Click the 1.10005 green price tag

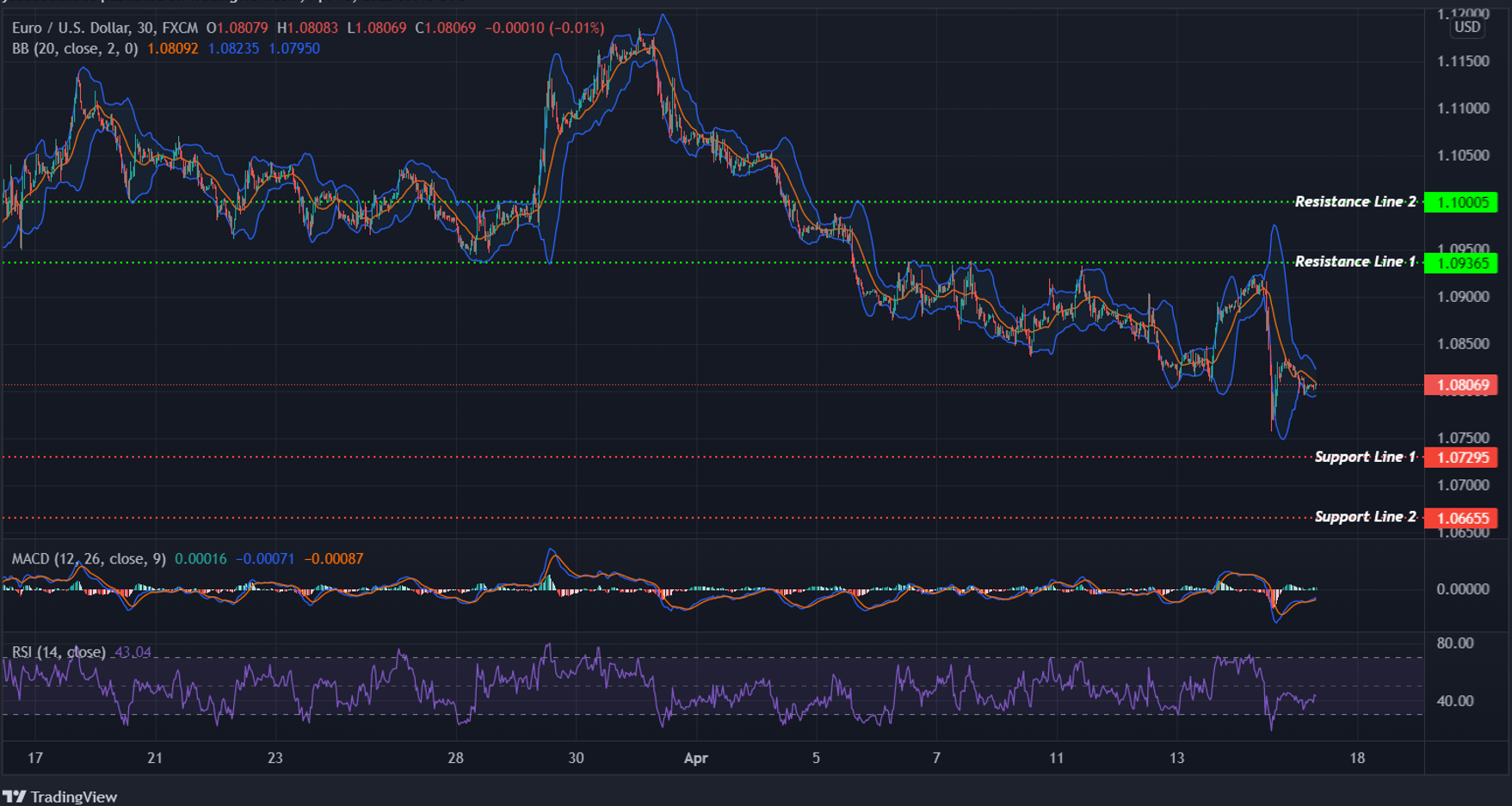coord(1461,203)
